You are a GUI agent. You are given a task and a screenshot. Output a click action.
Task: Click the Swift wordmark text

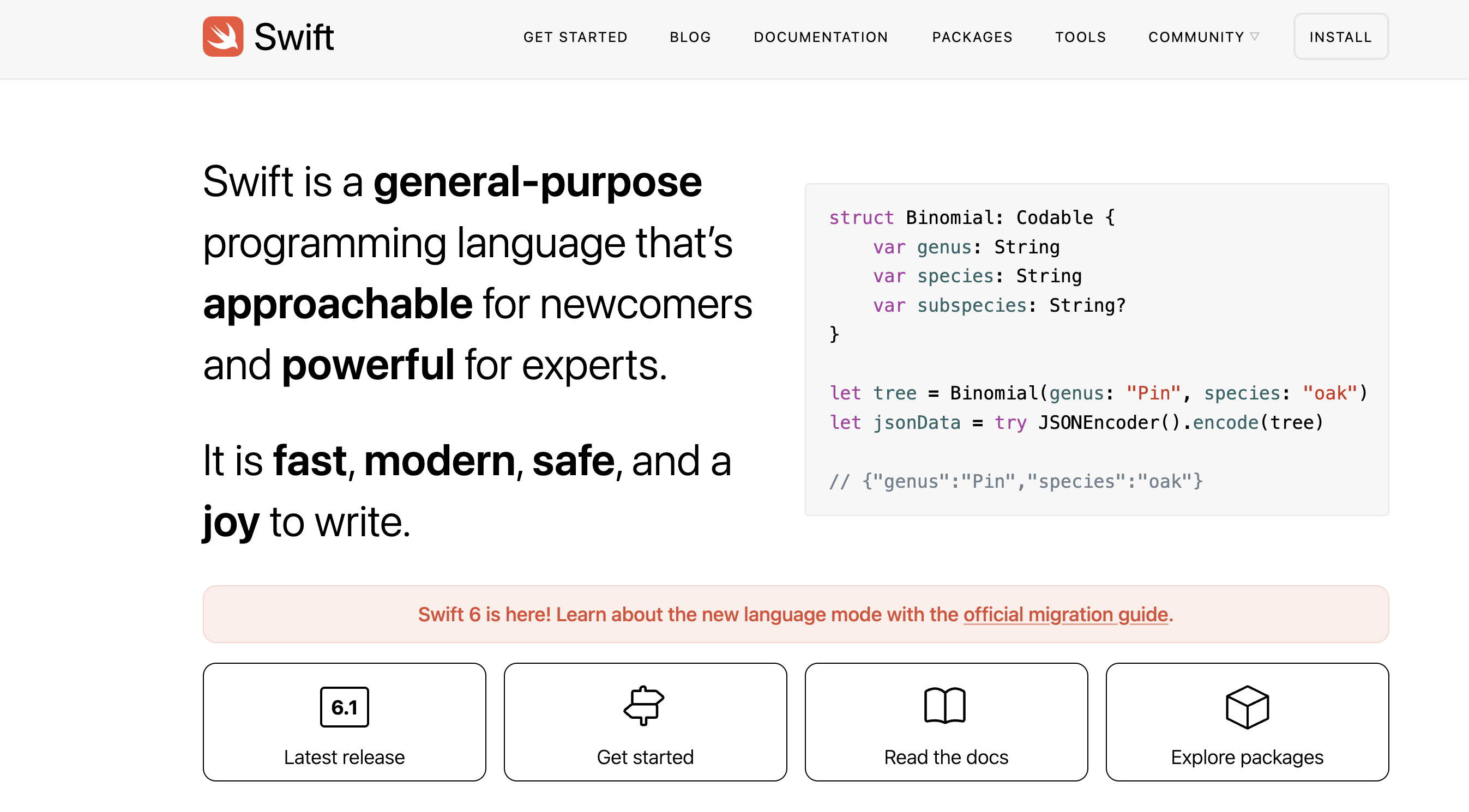click(x=294, y=37)
